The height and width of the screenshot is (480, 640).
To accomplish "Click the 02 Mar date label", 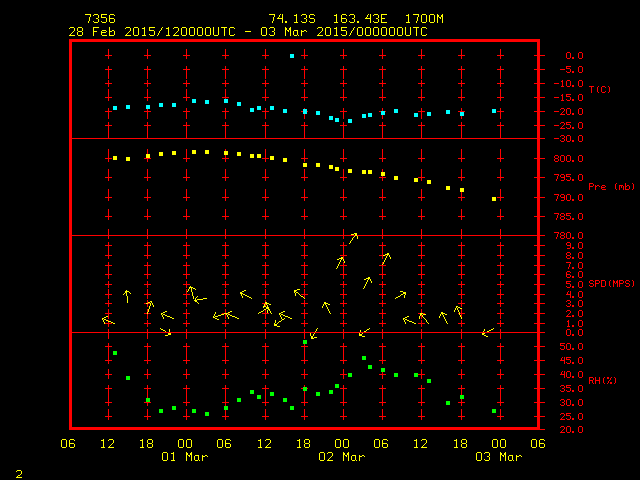I will coord(341,457).
